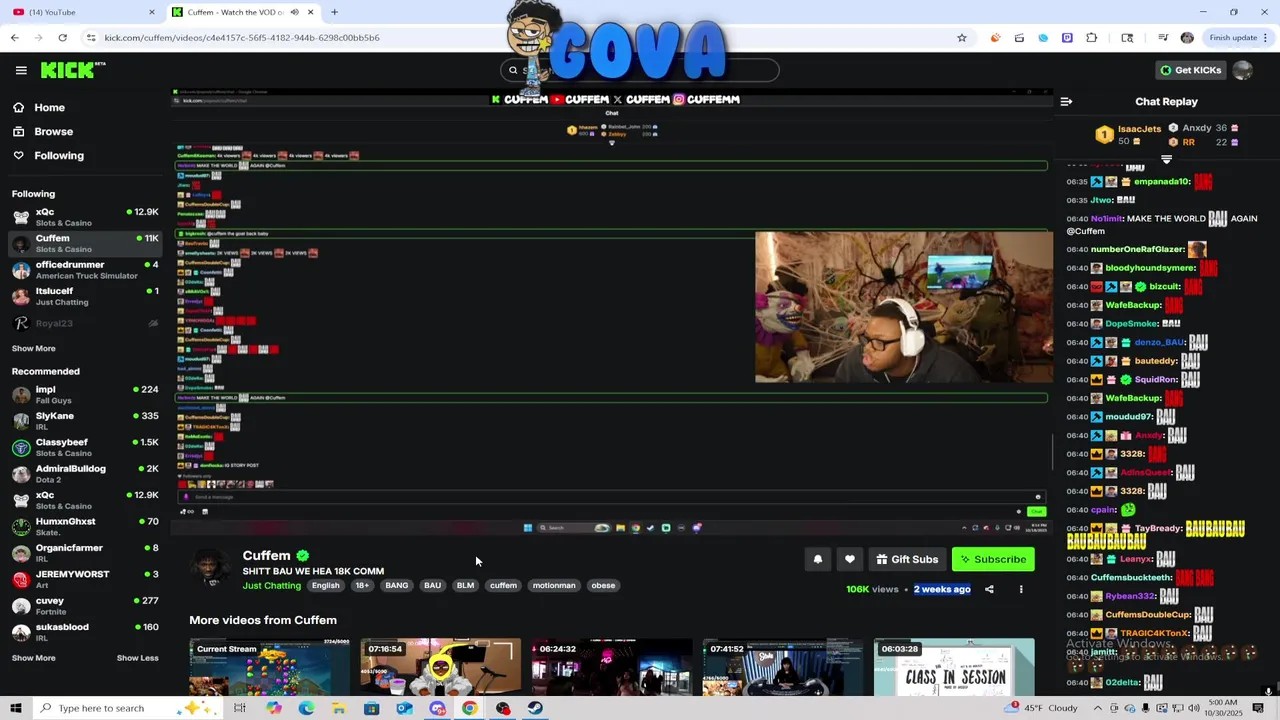The width and height of the screenshot is (1280, 720).
Task: Open Kick profile avatar menu
Action: [1243, 70]
